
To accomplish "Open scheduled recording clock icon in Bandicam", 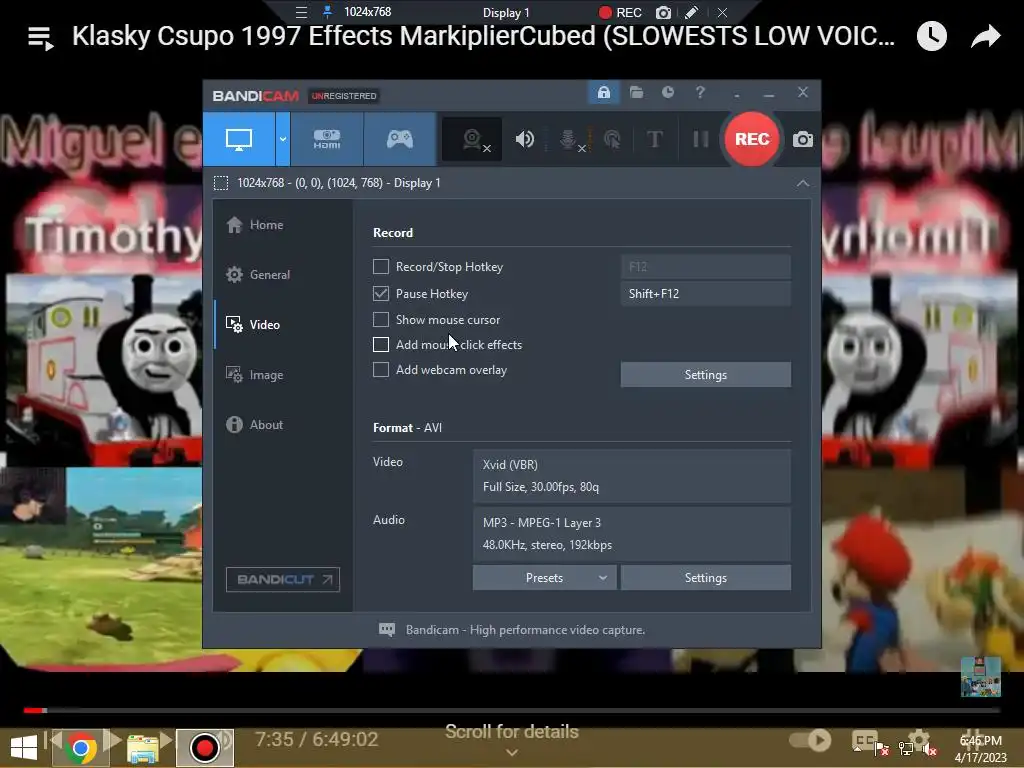I will point(667,93).
